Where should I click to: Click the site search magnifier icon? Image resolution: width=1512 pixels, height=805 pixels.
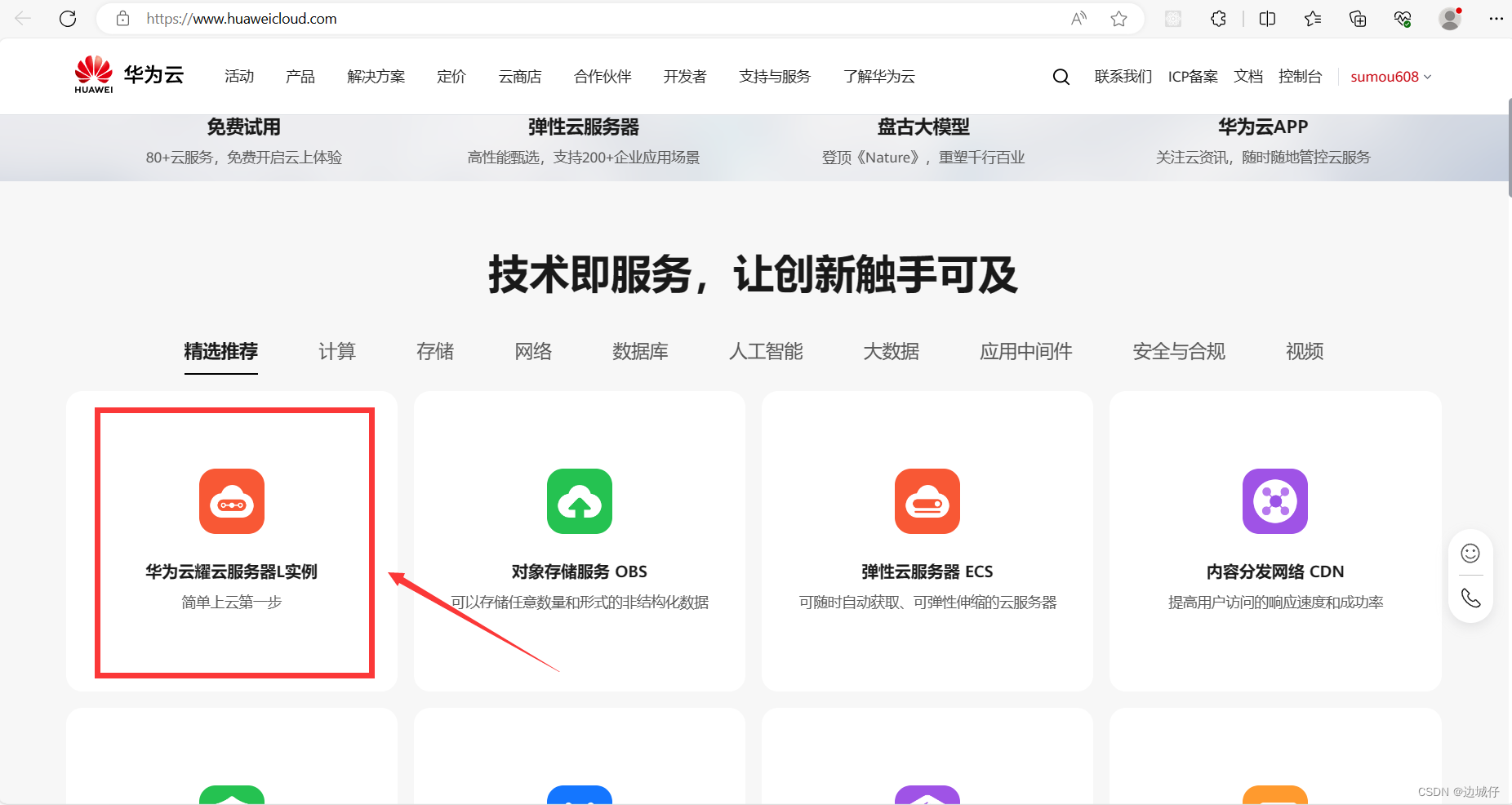[1061, 77]
